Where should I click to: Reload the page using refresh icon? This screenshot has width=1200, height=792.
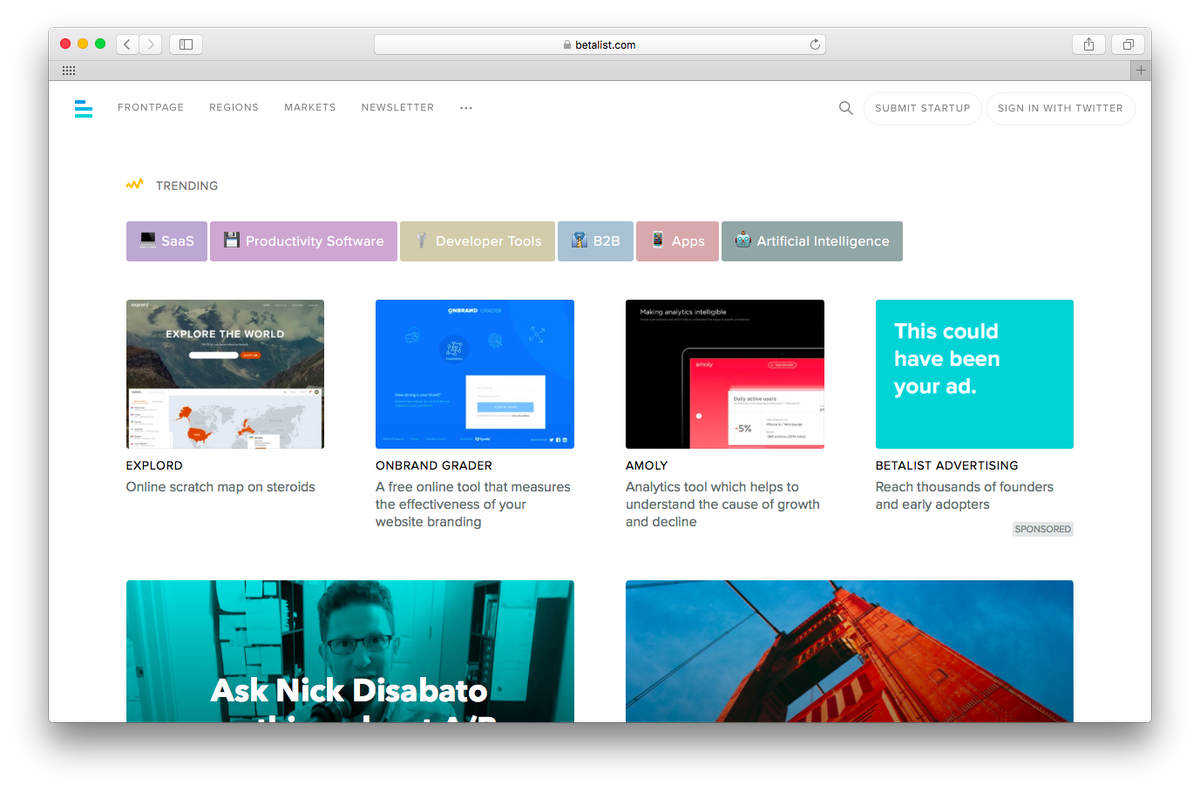[x=815, y=44]
